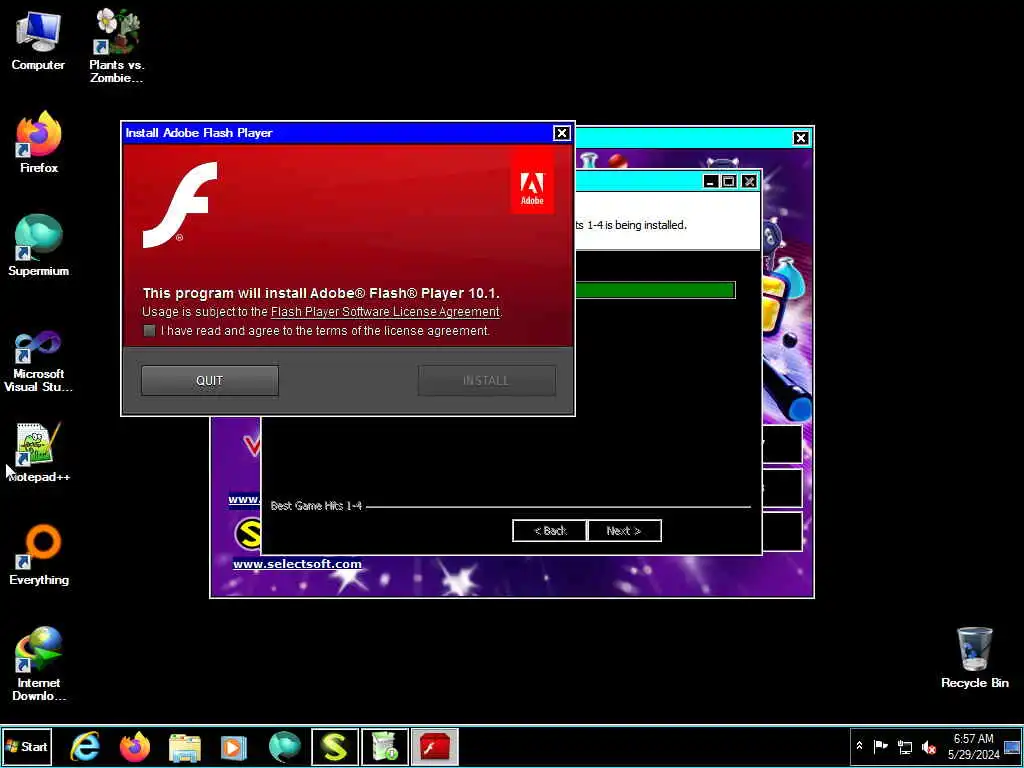Close the Install Adobe Flash Player window
The image size is (1024, 768).
point(562,133)
